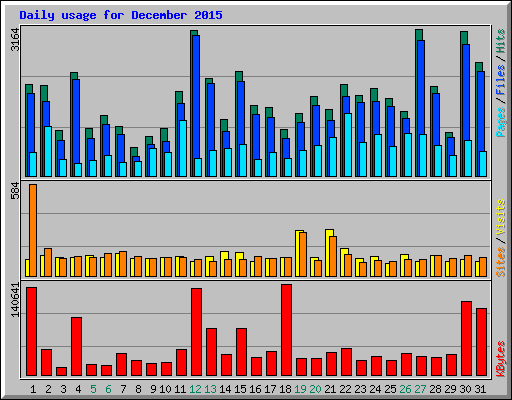Click day label 8 on the x-axis
Image resolution: width=512 pixels, height=400 pixels.
point(138,389)
